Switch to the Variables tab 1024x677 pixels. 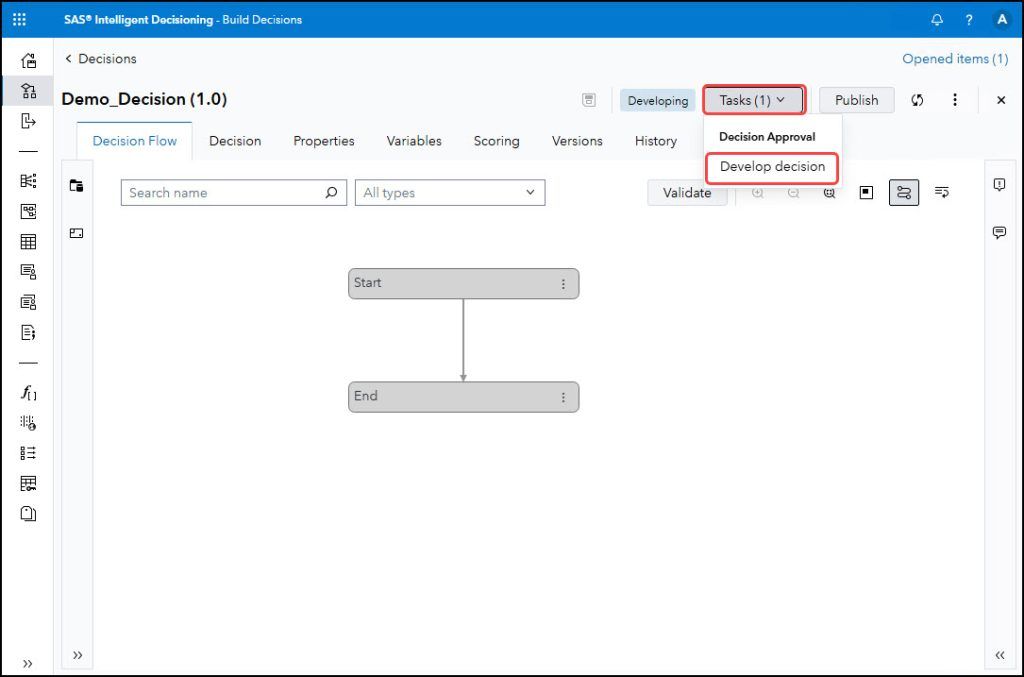pos(413,141)
